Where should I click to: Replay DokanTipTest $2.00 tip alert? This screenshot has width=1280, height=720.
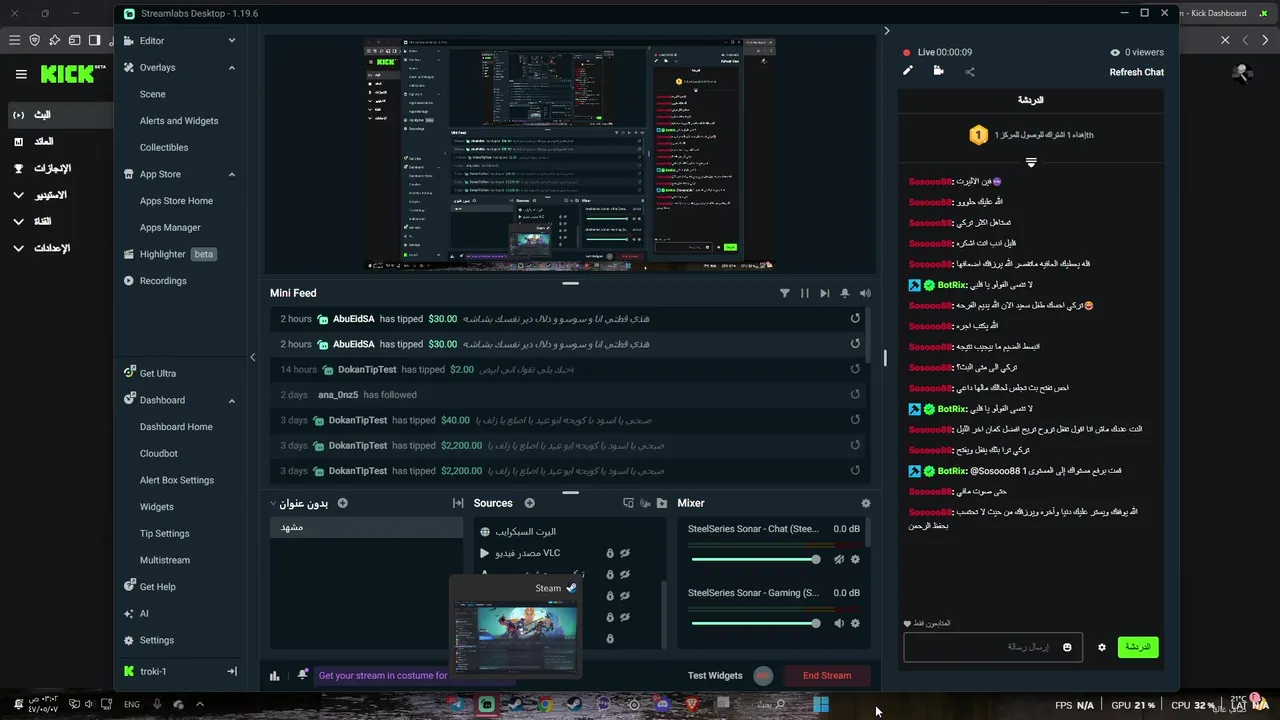pyautogui.click(x=855, y=370)
